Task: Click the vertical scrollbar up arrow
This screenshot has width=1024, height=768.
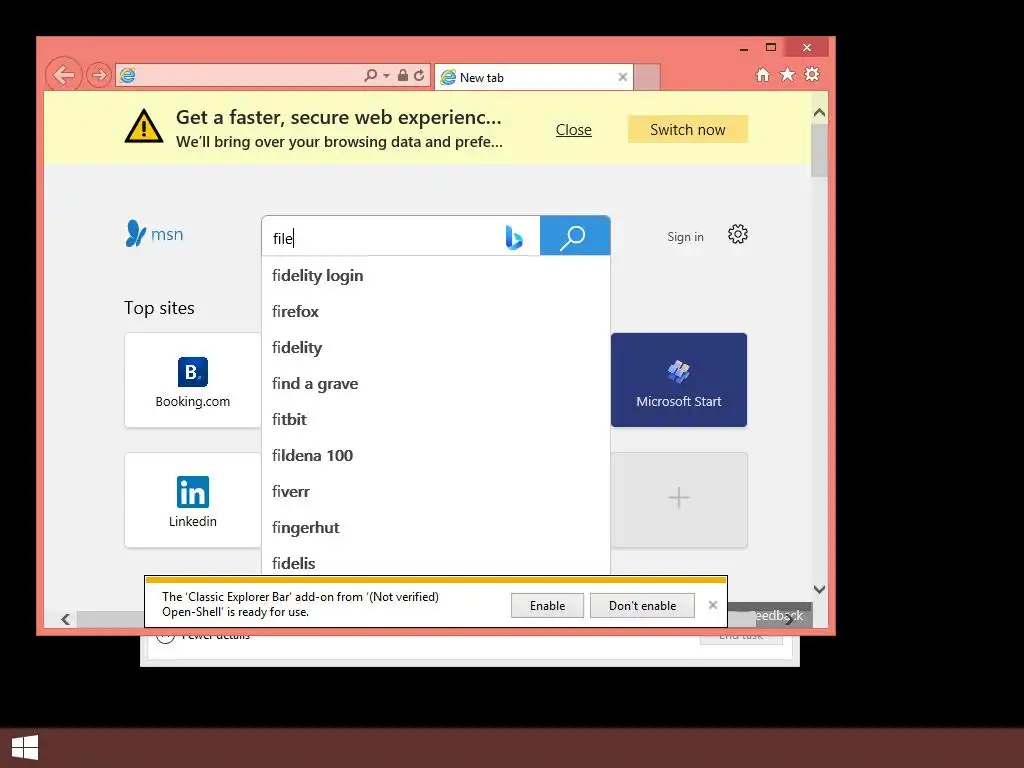Action: click(820, 112)
